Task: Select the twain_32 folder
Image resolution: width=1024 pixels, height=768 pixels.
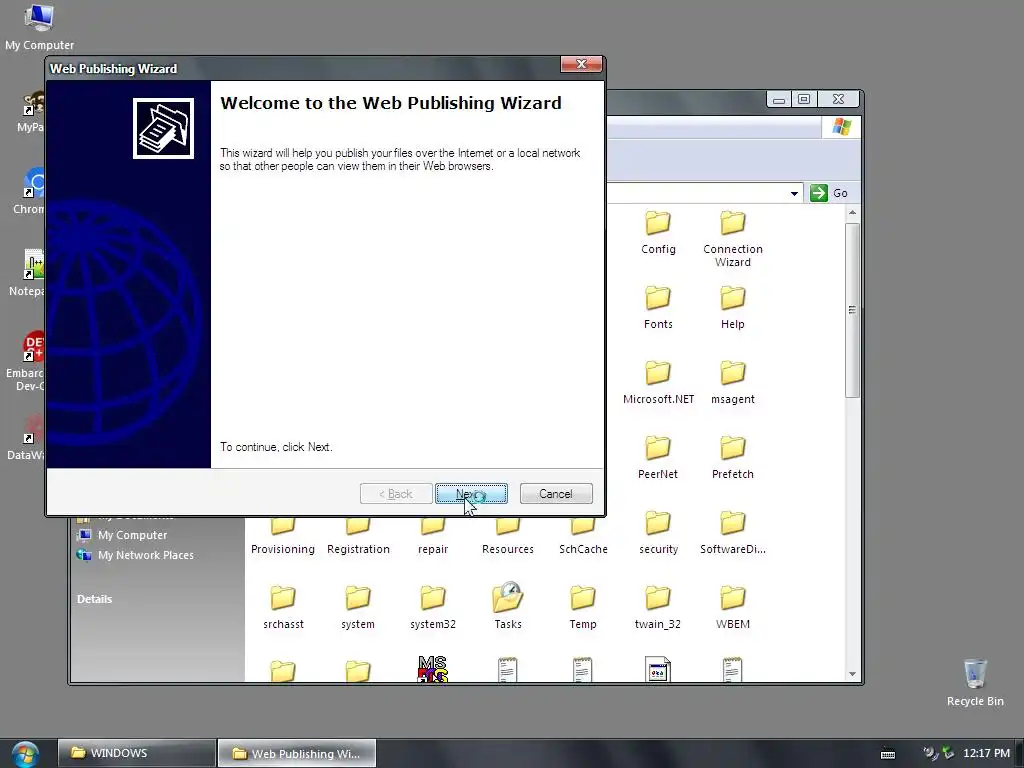Action: pos(658,608)
